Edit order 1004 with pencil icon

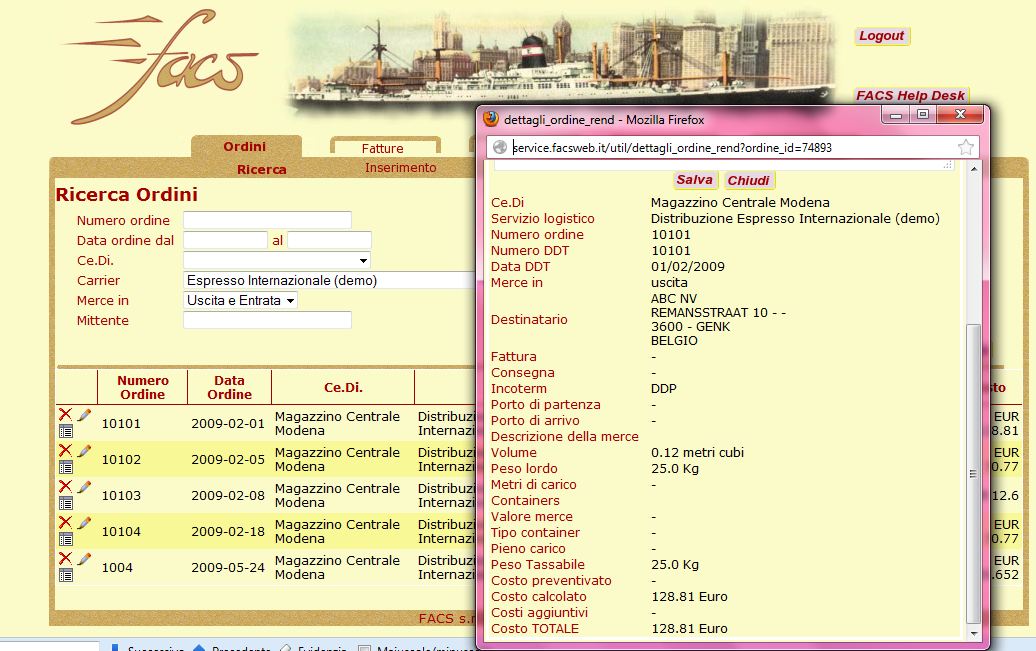pos(84,559)
